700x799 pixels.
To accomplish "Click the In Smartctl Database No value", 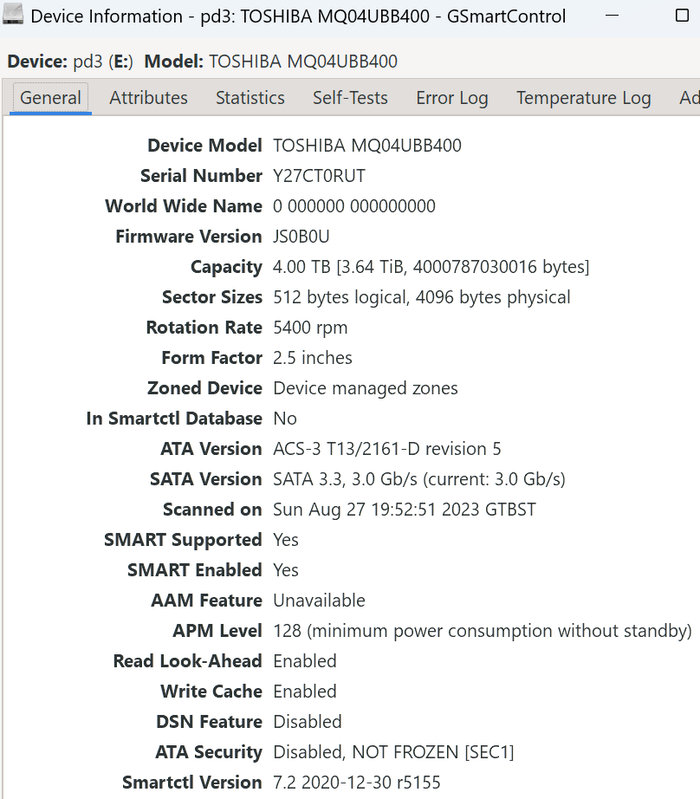I will [285, 418].
